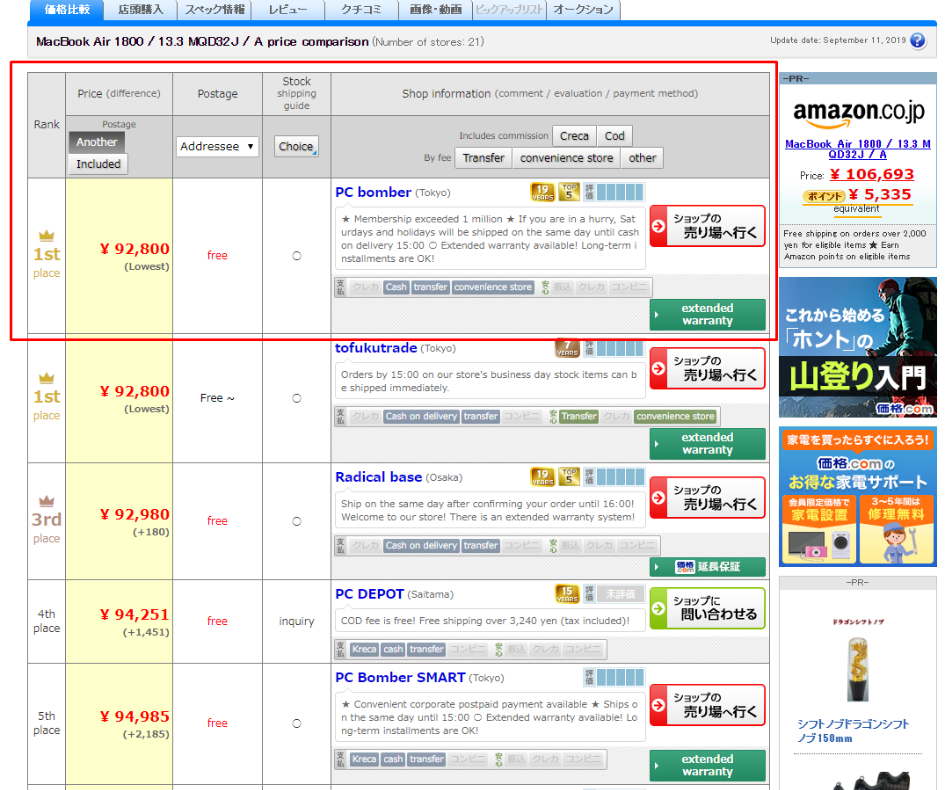This screenshot has width=945, height=790.
Task: Expand PC Bomber SMART extended warranty
Action: coord(708,765)
